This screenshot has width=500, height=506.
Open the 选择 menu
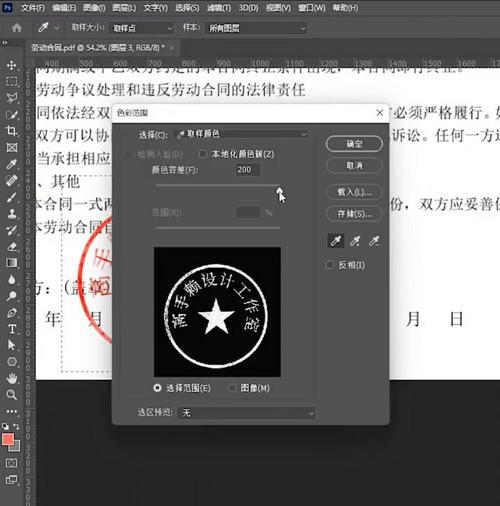187,8
